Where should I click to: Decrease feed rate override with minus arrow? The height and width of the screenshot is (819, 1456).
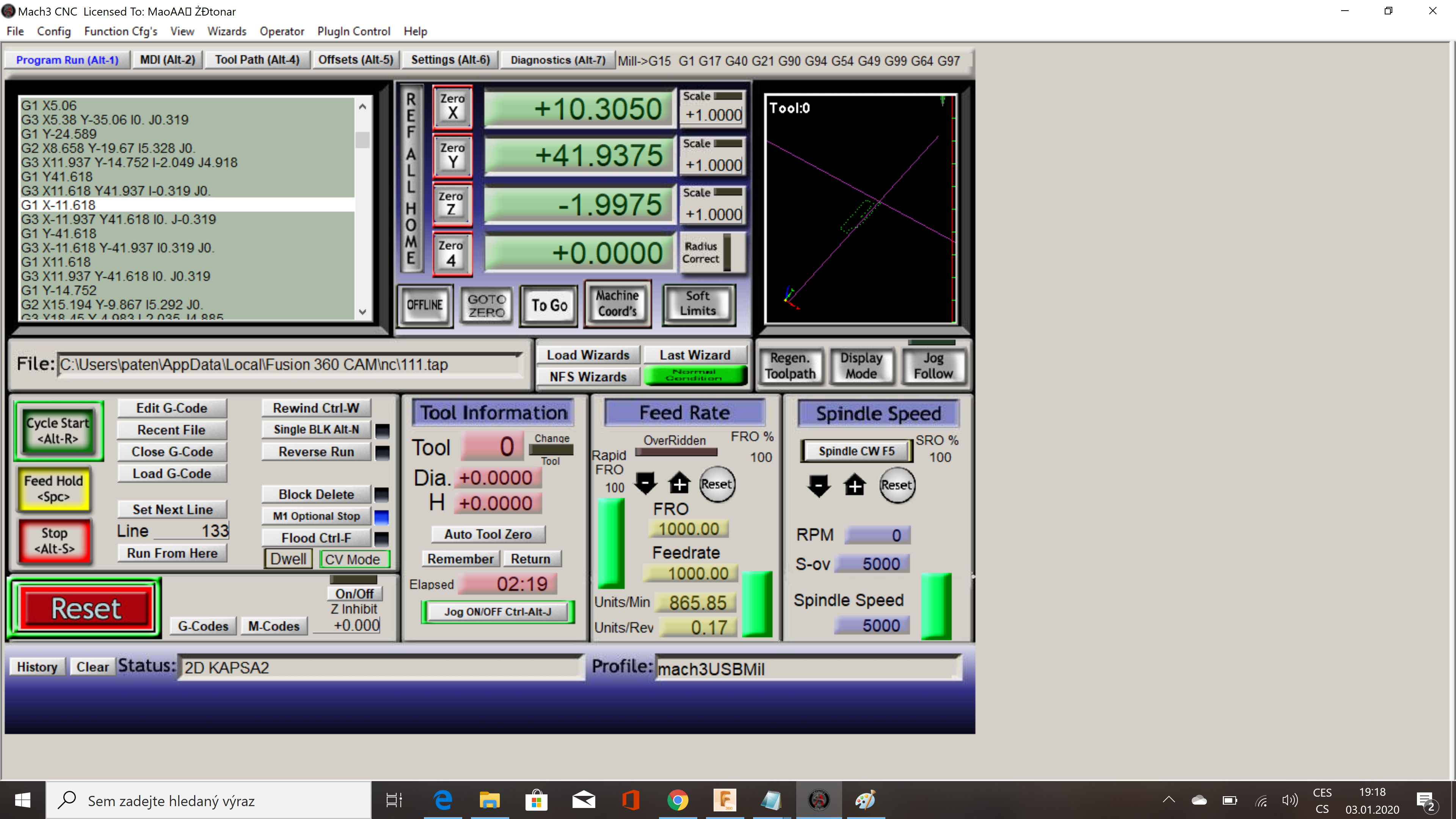(645, 484)
